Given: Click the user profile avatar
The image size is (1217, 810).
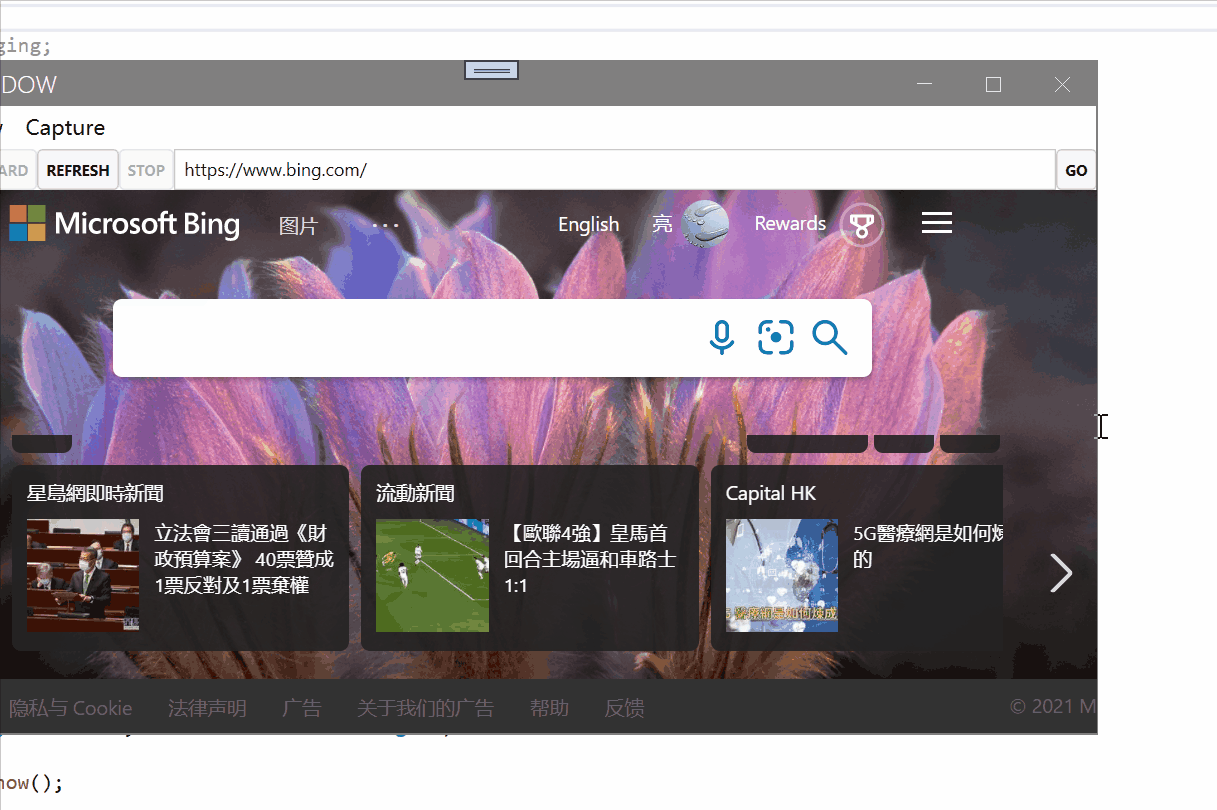Looking at the screenshot, I should tap(705, 223).
